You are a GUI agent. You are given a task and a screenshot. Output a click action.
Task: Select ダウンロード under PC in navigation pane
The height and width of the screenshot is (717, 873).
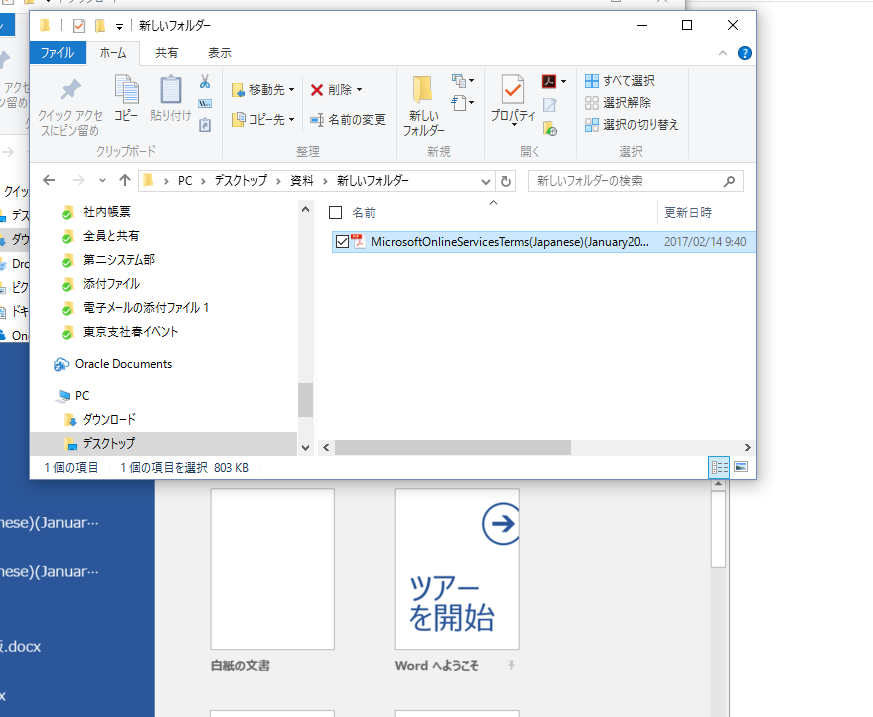click(x=109, y=419)
